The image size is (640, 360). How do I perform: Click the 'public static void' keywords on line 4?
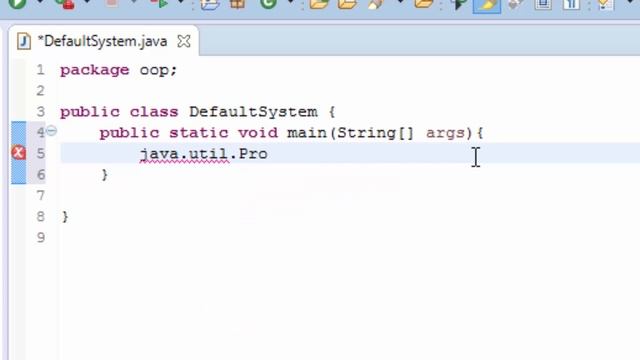(189, 133)
